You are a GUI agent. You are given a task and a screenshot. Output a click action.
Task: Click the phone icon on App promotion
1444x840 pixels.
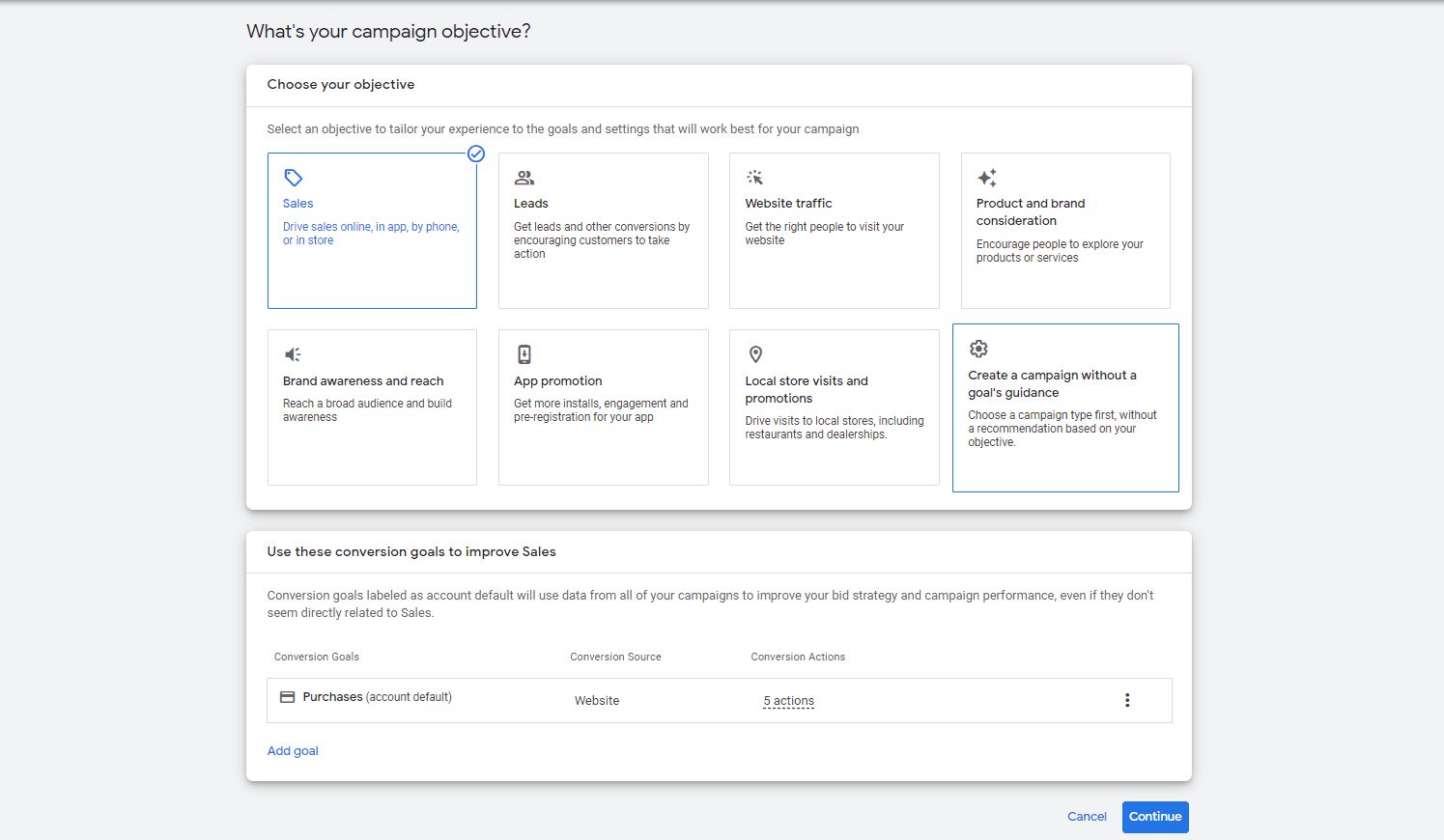pyautogui.click(x=524, y=354)
